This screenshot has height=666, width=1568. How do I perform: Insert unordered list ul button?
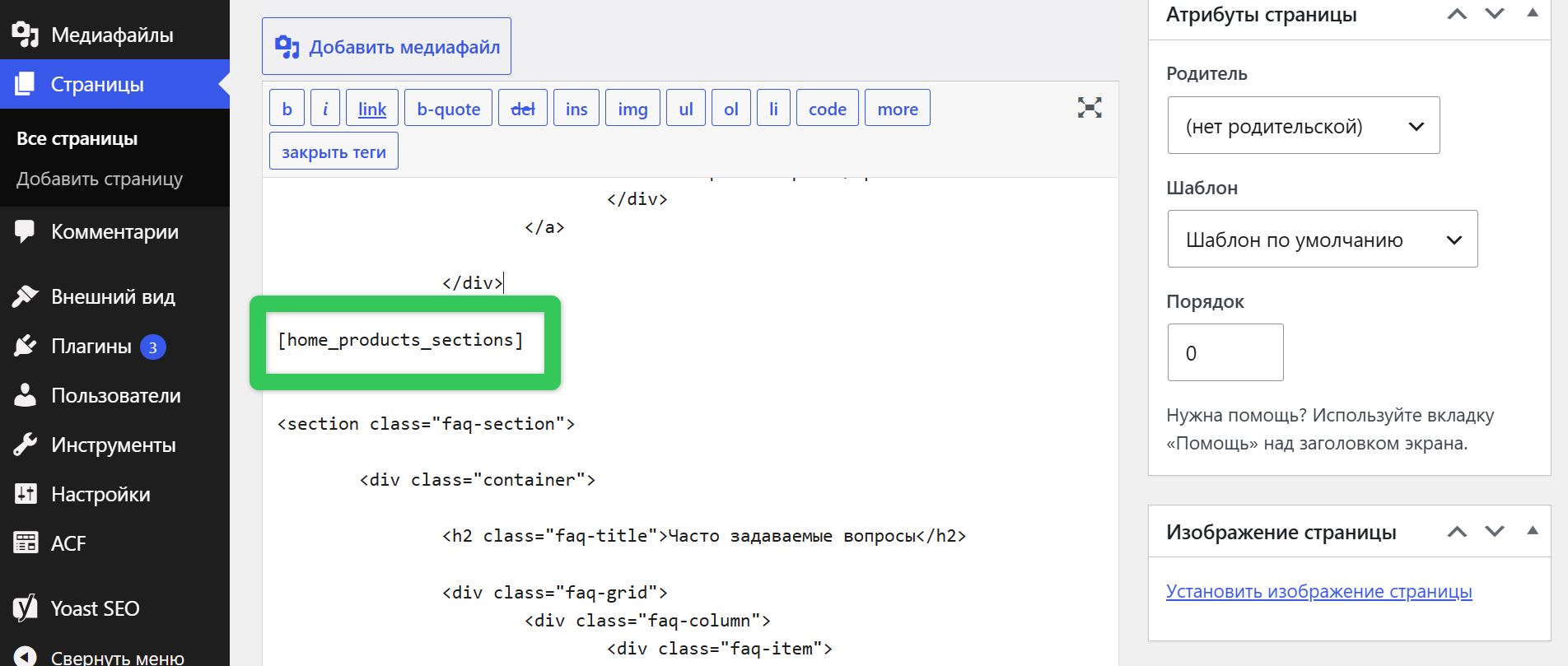[x=686, y=108]
